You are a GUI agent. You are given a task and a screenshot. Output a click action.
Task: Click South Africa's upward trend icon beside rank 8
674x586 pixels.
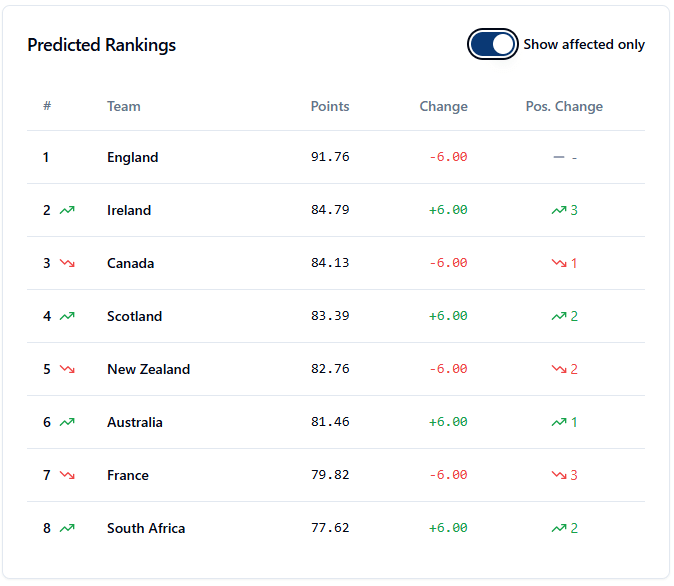pyautogui.click(x=67, y=528)
